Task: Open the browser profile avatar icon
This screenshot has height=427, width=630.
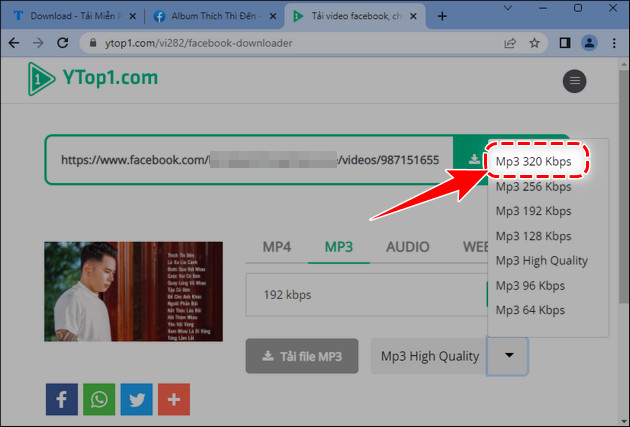Action: pos(590,43)
